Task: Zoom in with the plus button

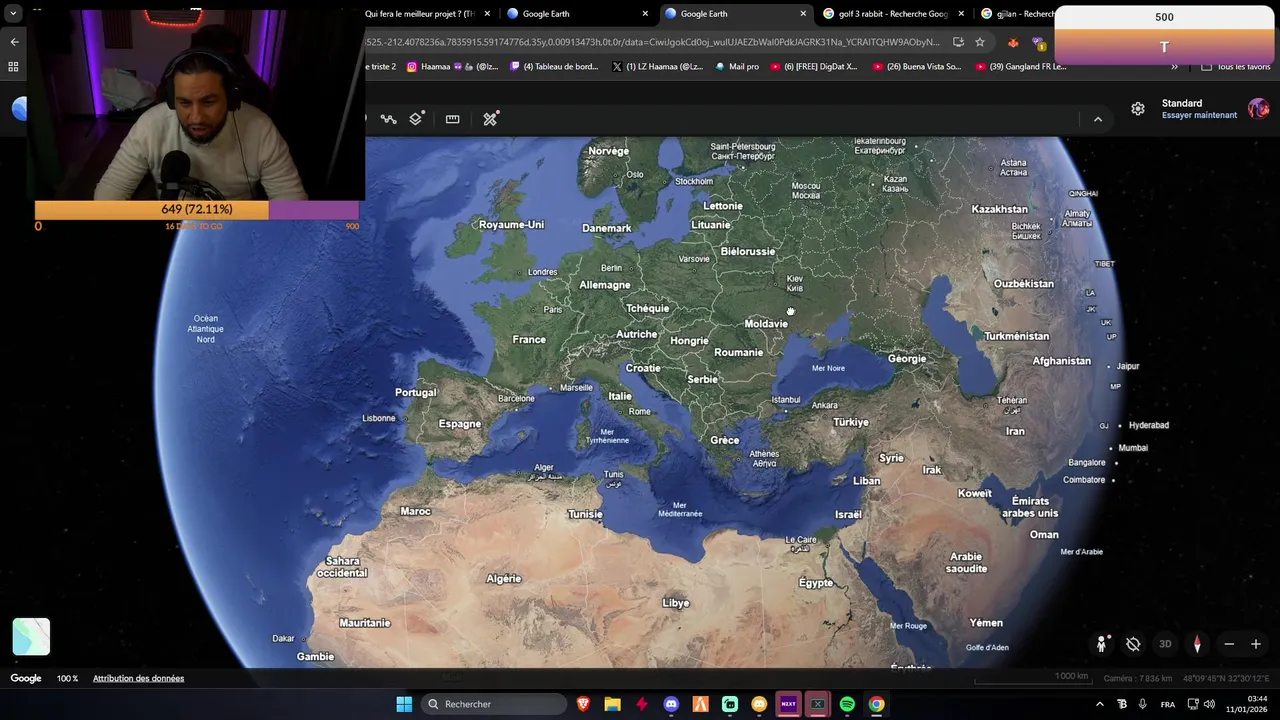Action: [x=1256, y=644]
